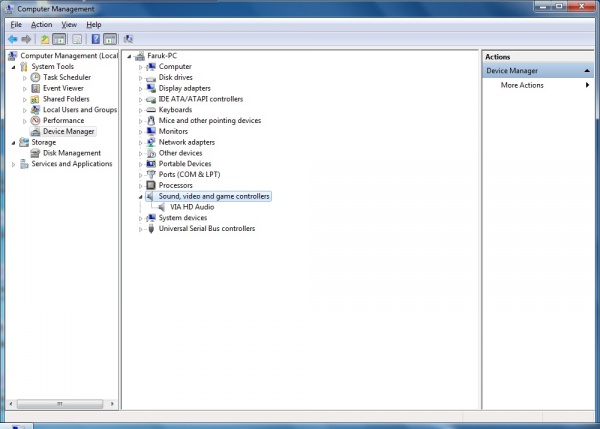Select the Computer Management (Local) root
The image size is (600, 429).
pyautogui.click(x=69, y=55)
